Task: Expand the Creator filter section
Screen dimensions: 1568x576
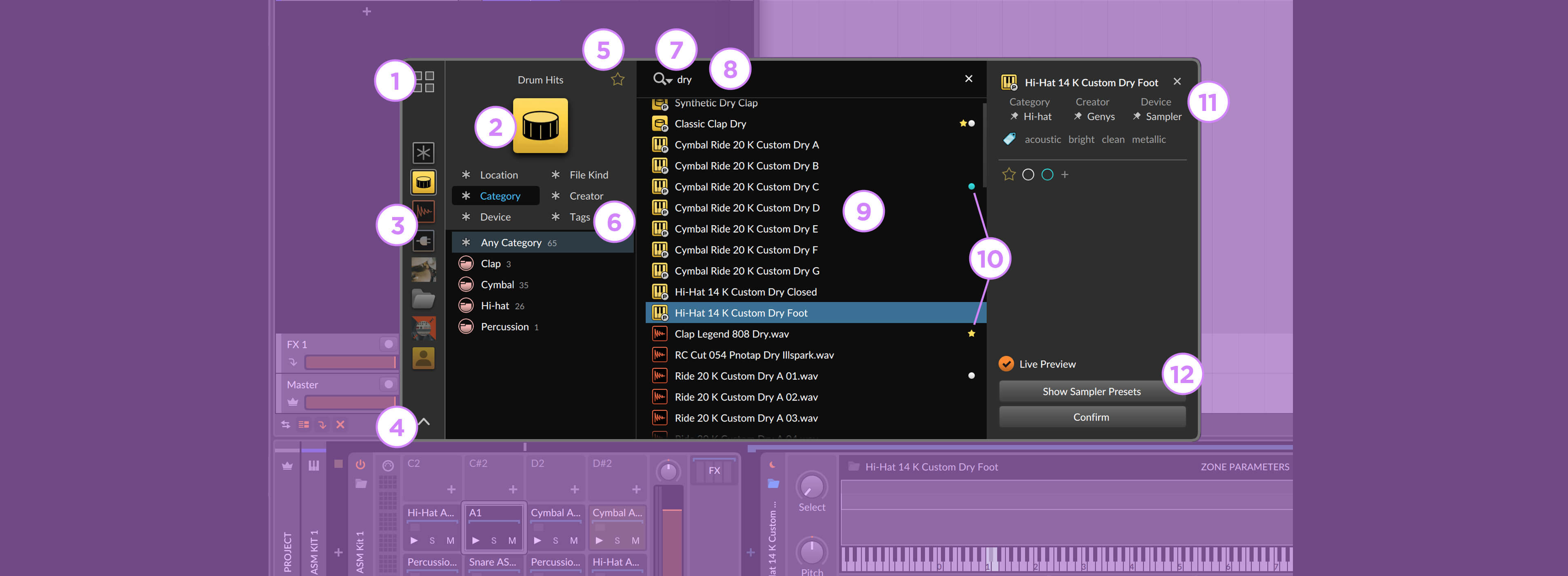Action: [585, 195]
